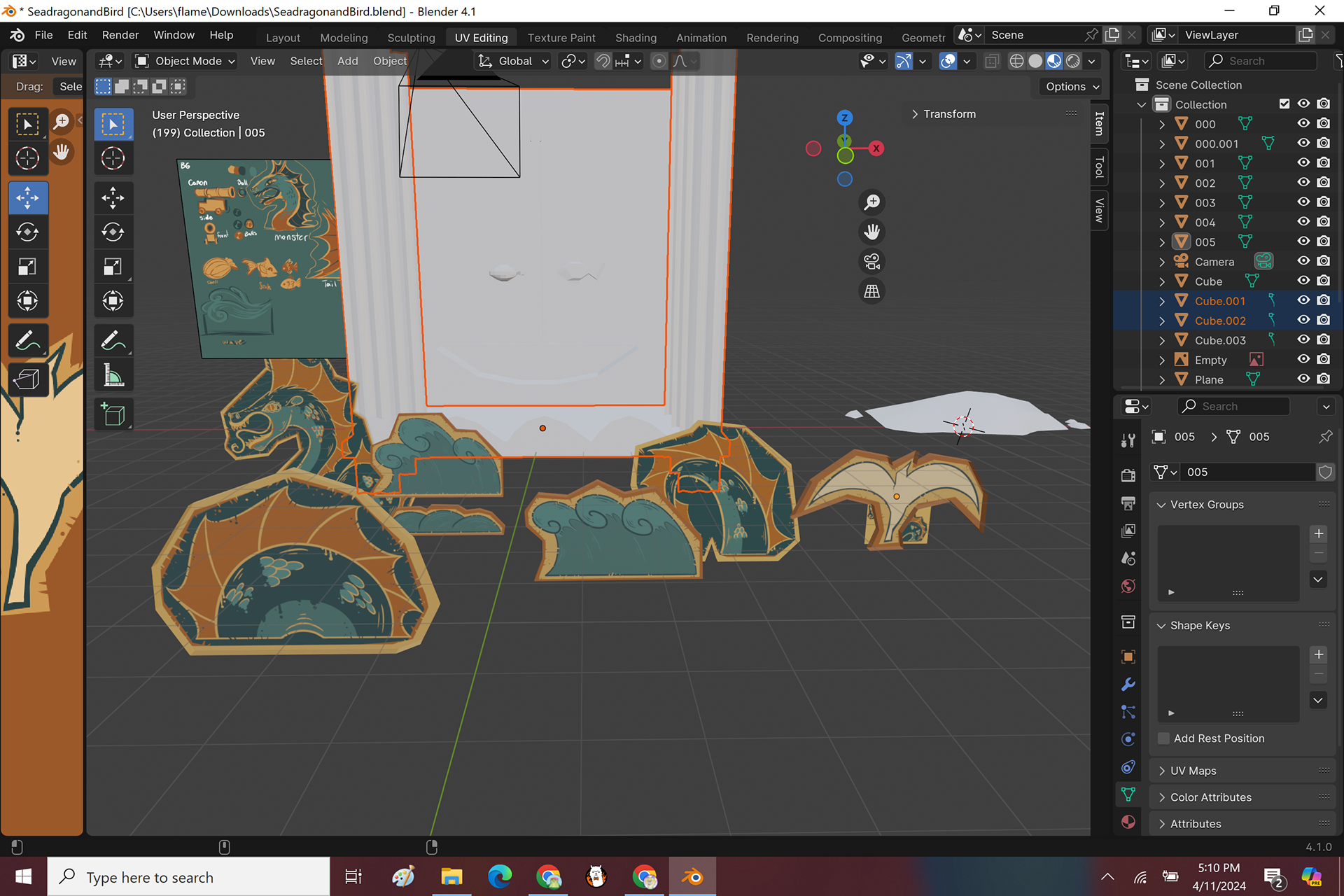Enable Add Rest Position checkbox
The height and width of the screenshot is (896, 1344).
pos(1163,738)
